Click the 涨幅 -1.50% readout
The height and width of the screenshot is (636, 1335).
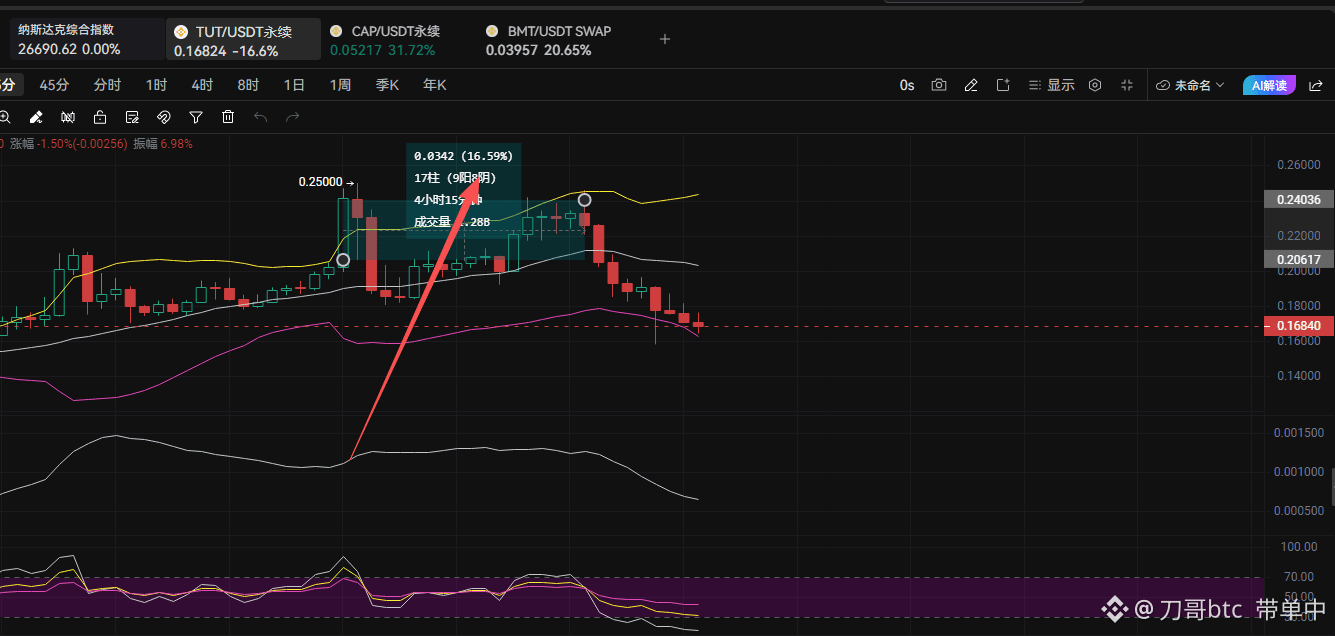(x=68, y=144)
